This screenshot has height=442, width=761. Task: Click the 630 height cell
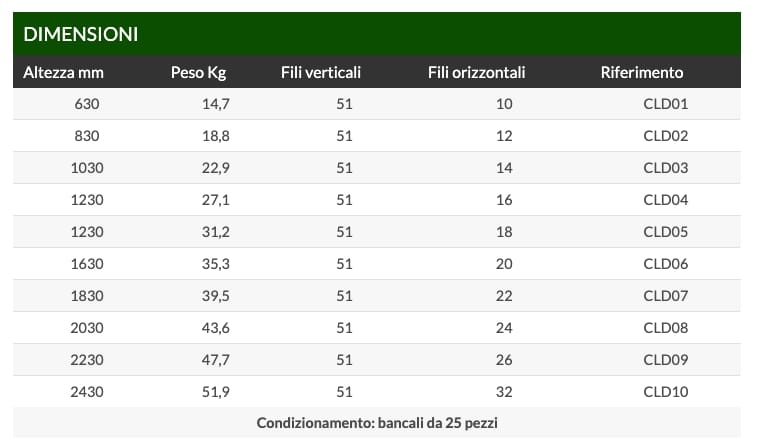pyautogui.click(x=88, y=104)
